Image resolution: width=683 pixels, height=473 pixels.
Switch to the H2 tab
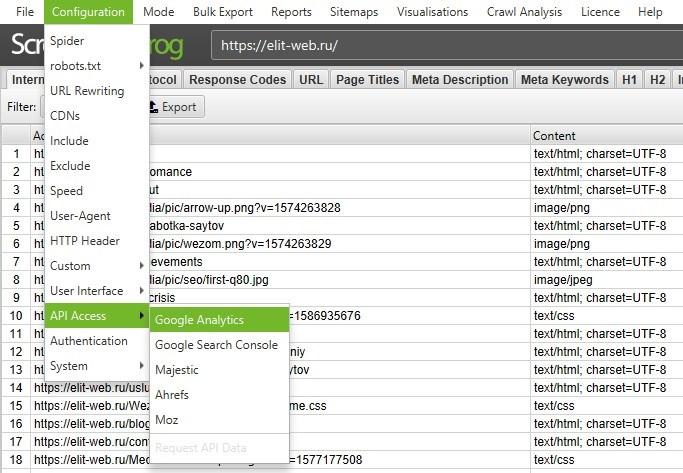click(657, 80)
